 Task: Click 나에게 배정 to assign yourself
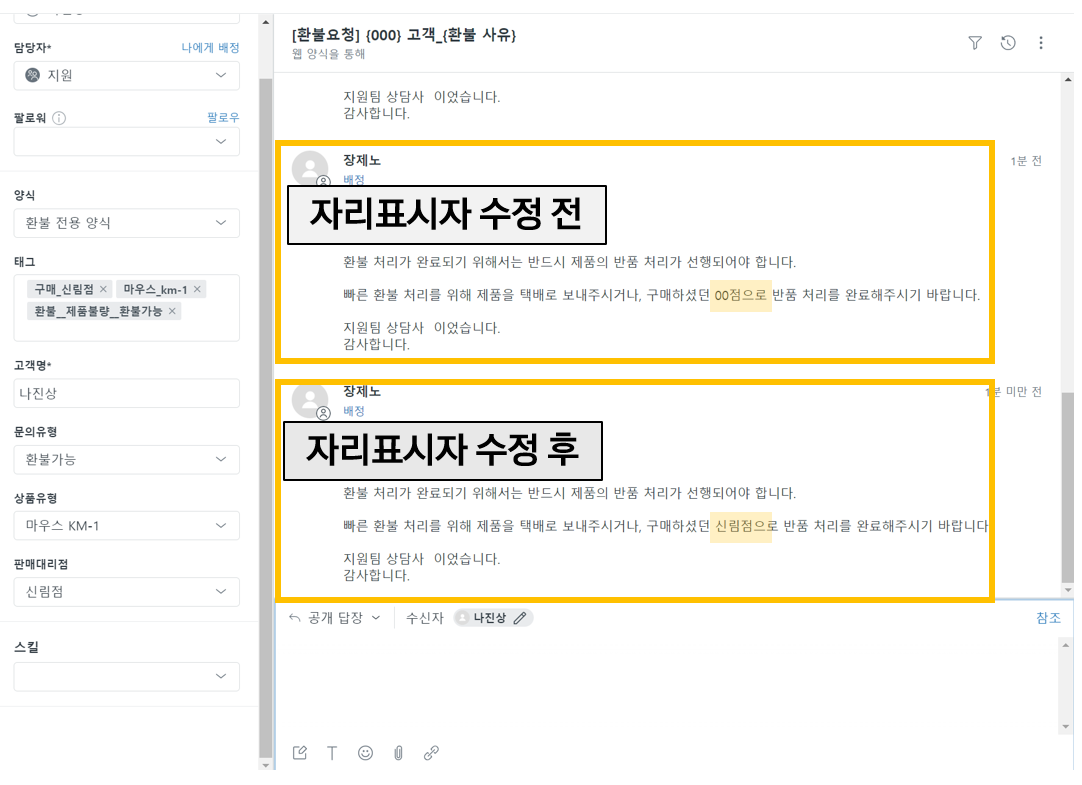212,47
